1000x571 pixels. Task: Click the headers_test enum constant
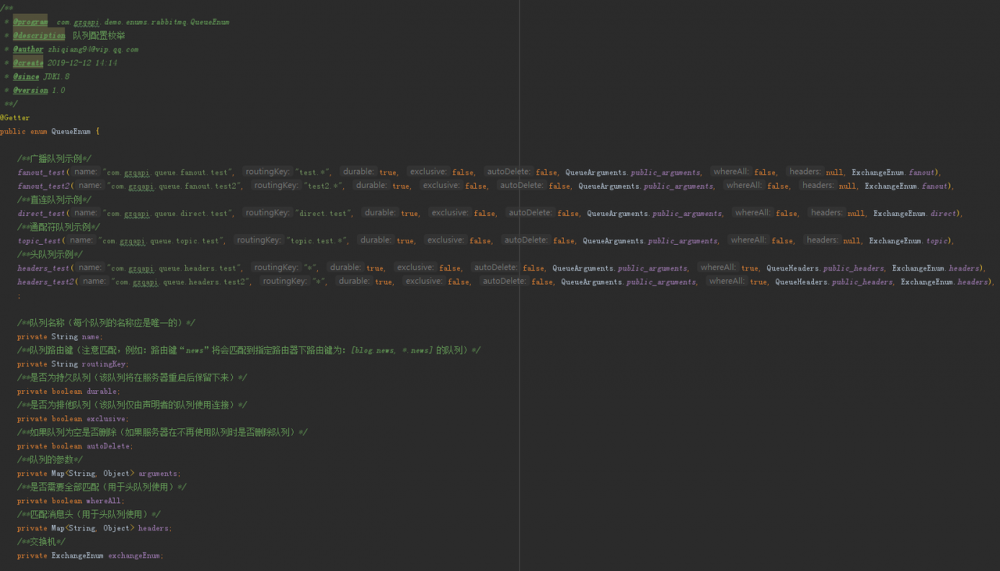43,268
